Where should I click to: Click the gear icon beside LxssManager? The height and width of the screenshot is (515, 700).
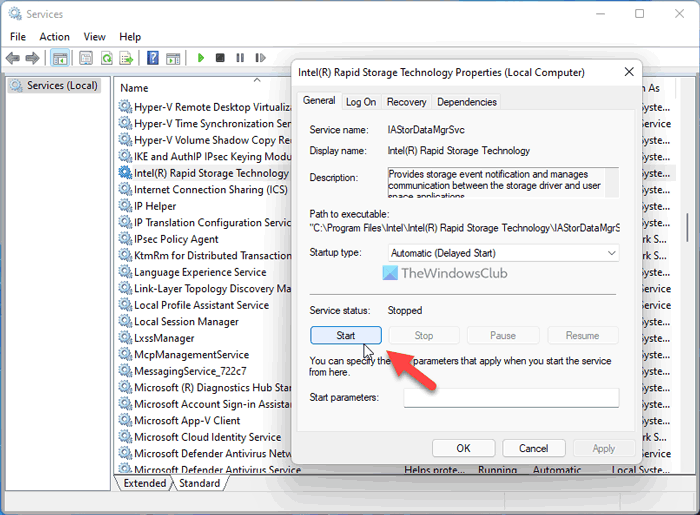point(125,338)
